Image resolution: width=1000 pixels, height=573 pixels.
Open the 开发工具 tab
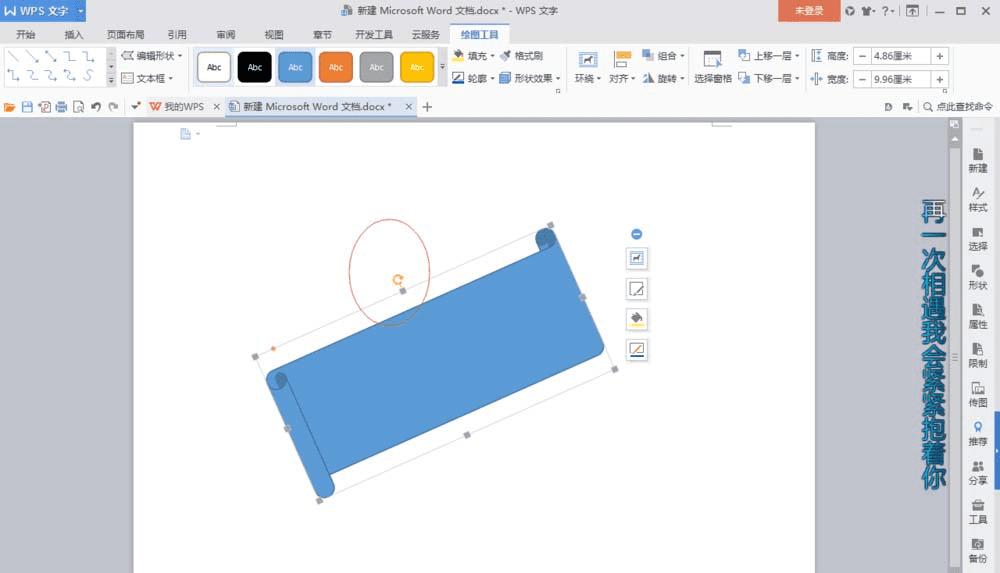374,34
